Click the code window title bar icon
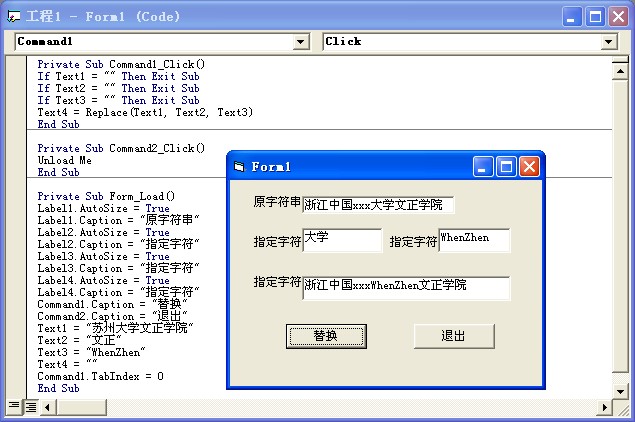The height and width of the screenshot is (422, 635). (x=14, y=17)
